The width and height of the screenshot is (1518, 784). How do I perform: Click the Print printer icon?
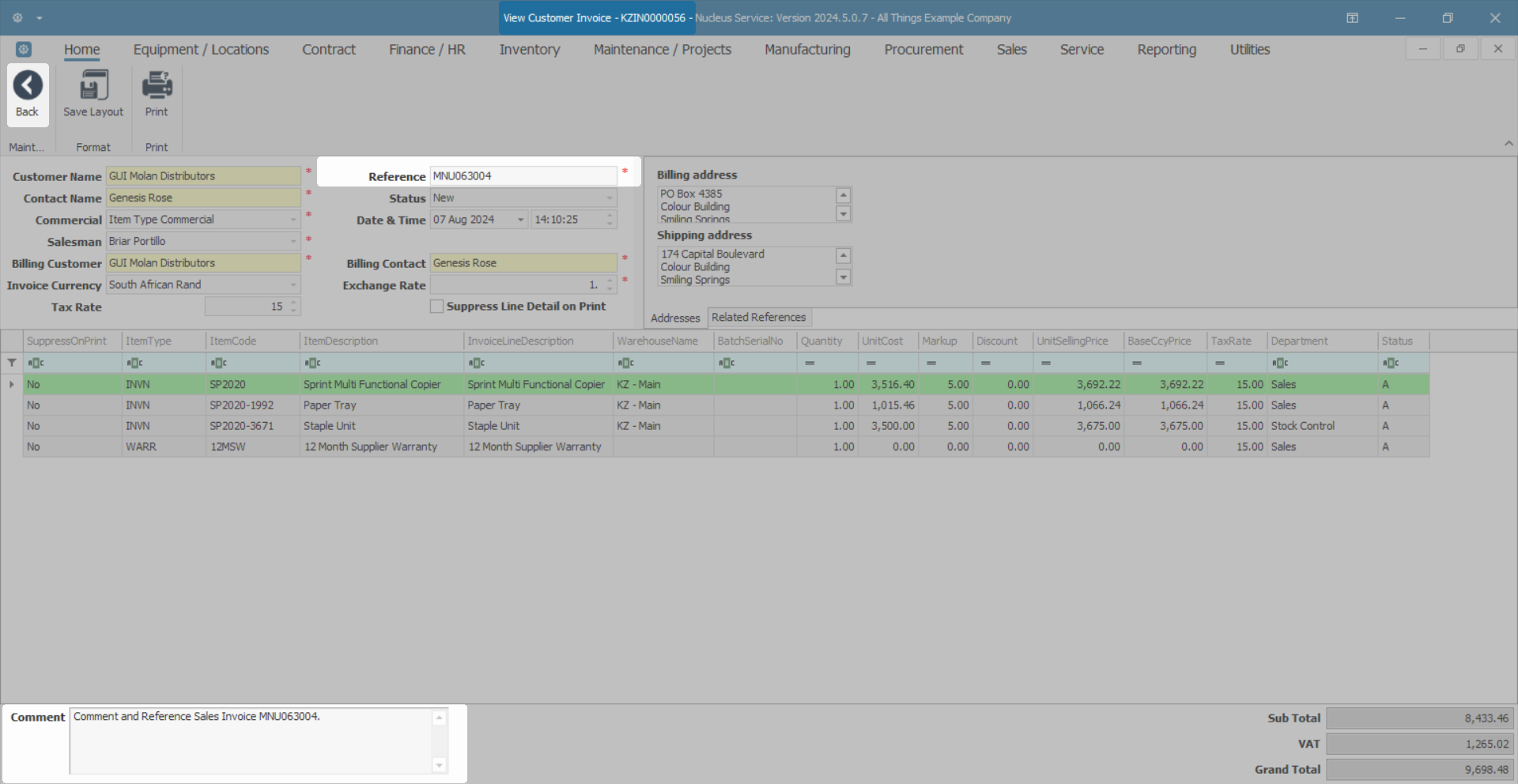click(157, 85)
